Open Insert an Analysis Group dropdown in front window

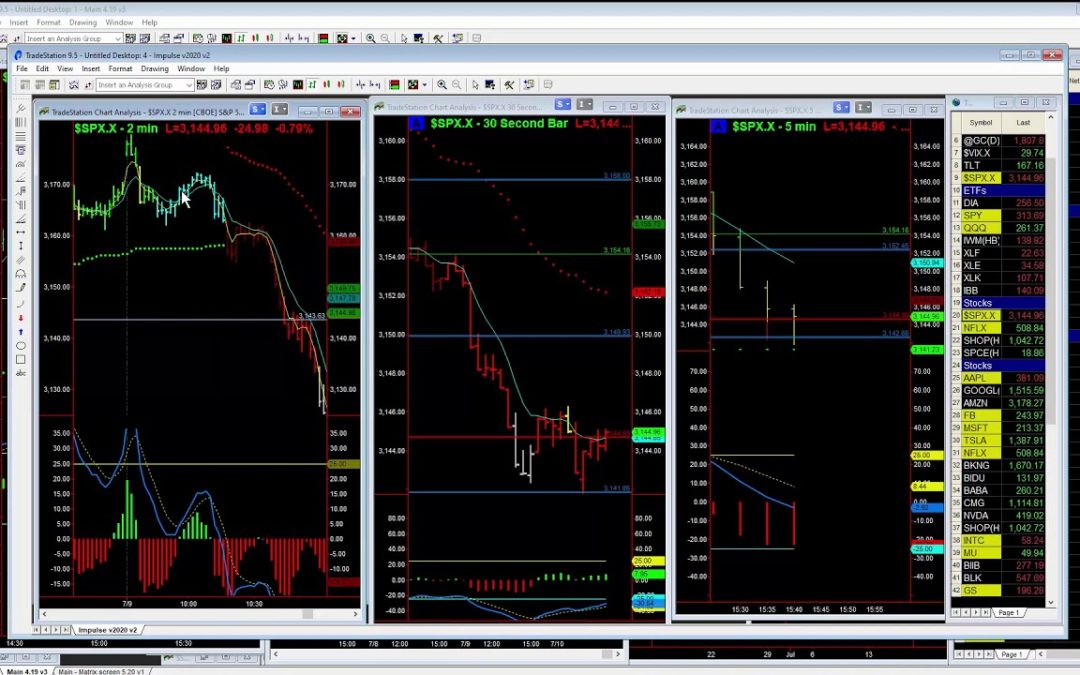[189, 85]
